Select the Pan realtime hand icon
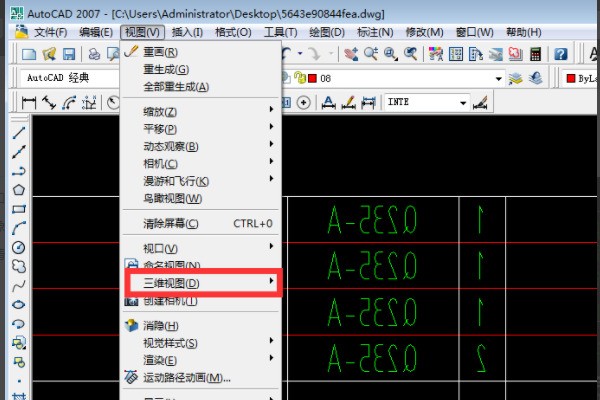The image size is (600, 400). click(351, 54)
